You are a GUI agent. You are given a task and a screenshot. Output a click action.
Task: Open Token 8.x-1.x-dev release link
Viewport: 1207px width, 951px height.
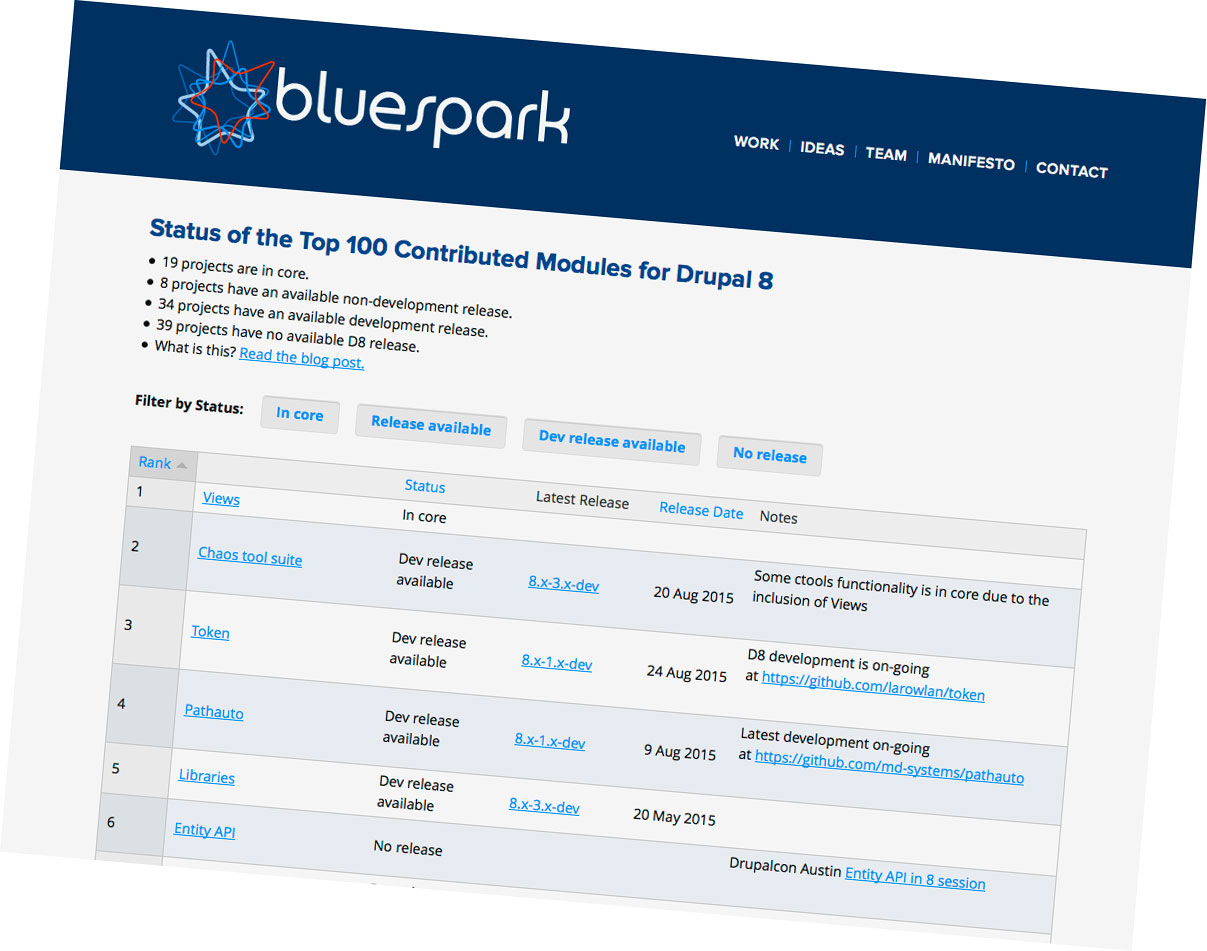point(557,662)
